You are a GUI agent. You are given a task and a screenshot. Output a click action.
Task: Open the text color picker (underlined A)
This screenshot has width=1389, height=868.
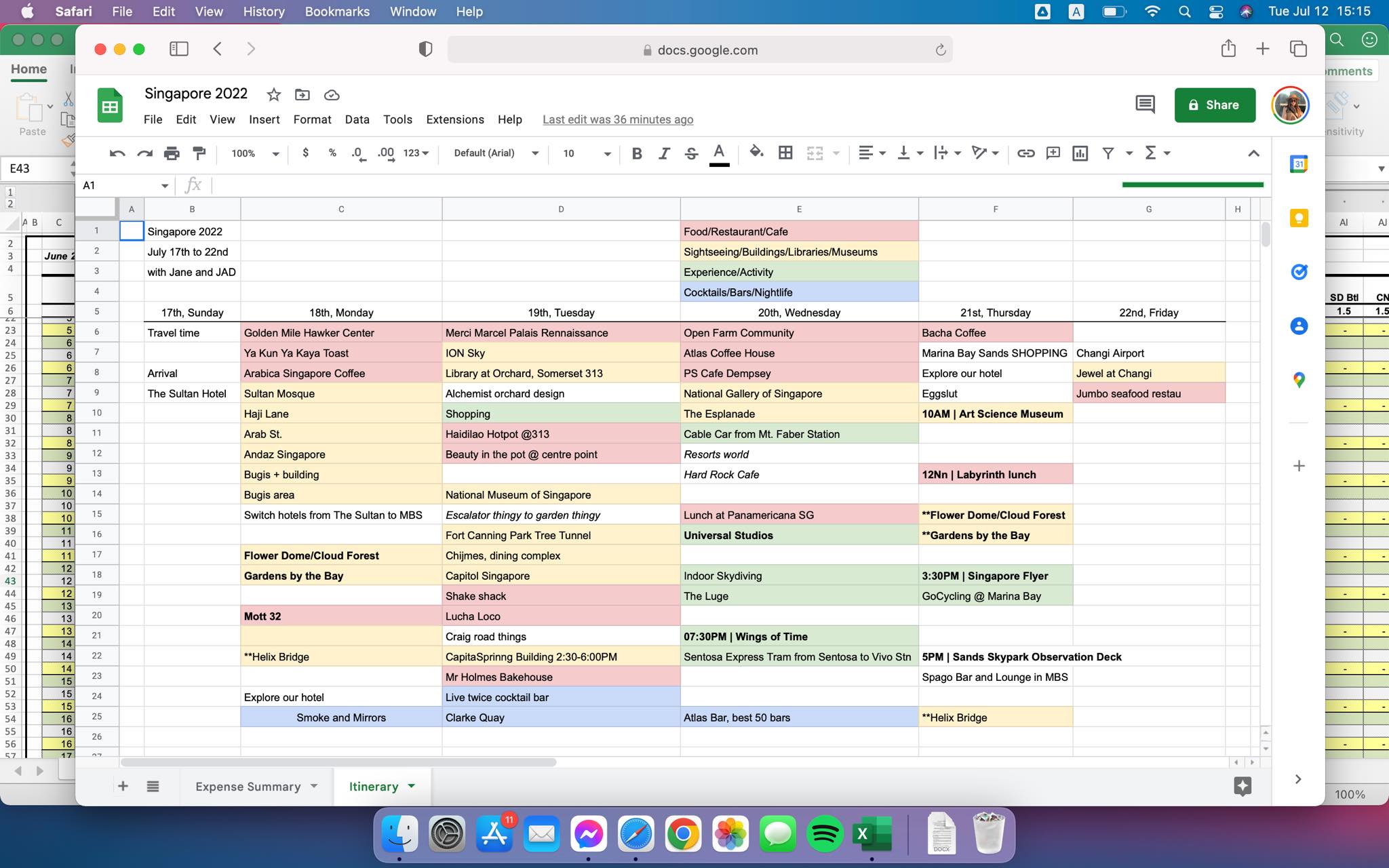coord(719,153)
